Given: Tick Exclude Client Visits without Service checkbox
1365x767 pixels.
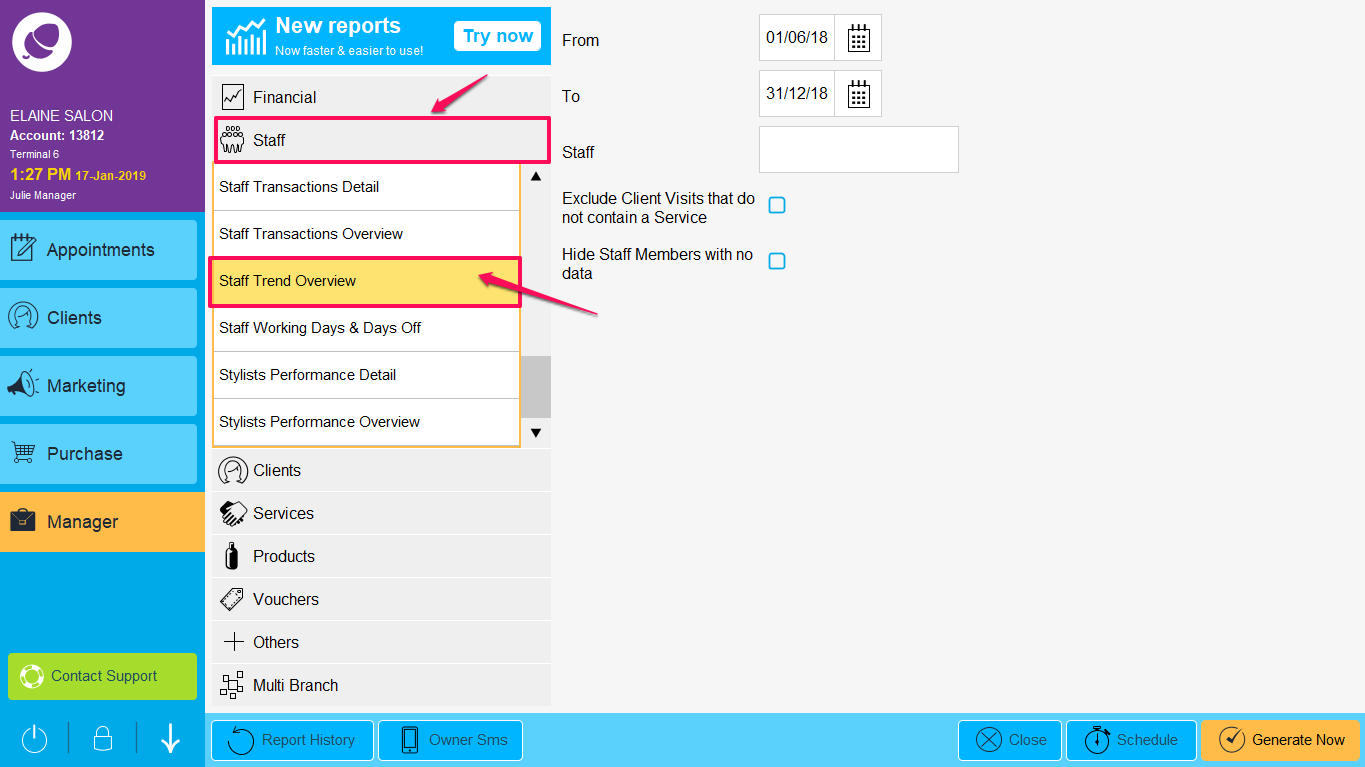Looking at the screenshot, I should tap(777, 206).
